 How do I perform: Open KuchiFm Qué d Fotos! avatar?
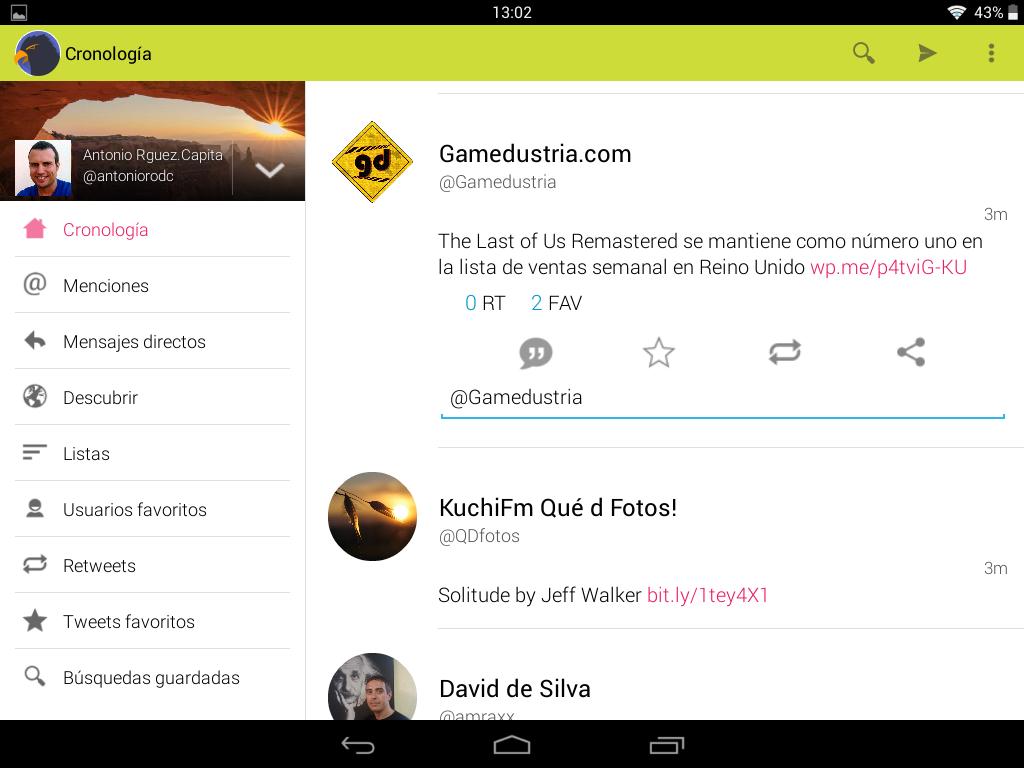[x=372, y=516]
